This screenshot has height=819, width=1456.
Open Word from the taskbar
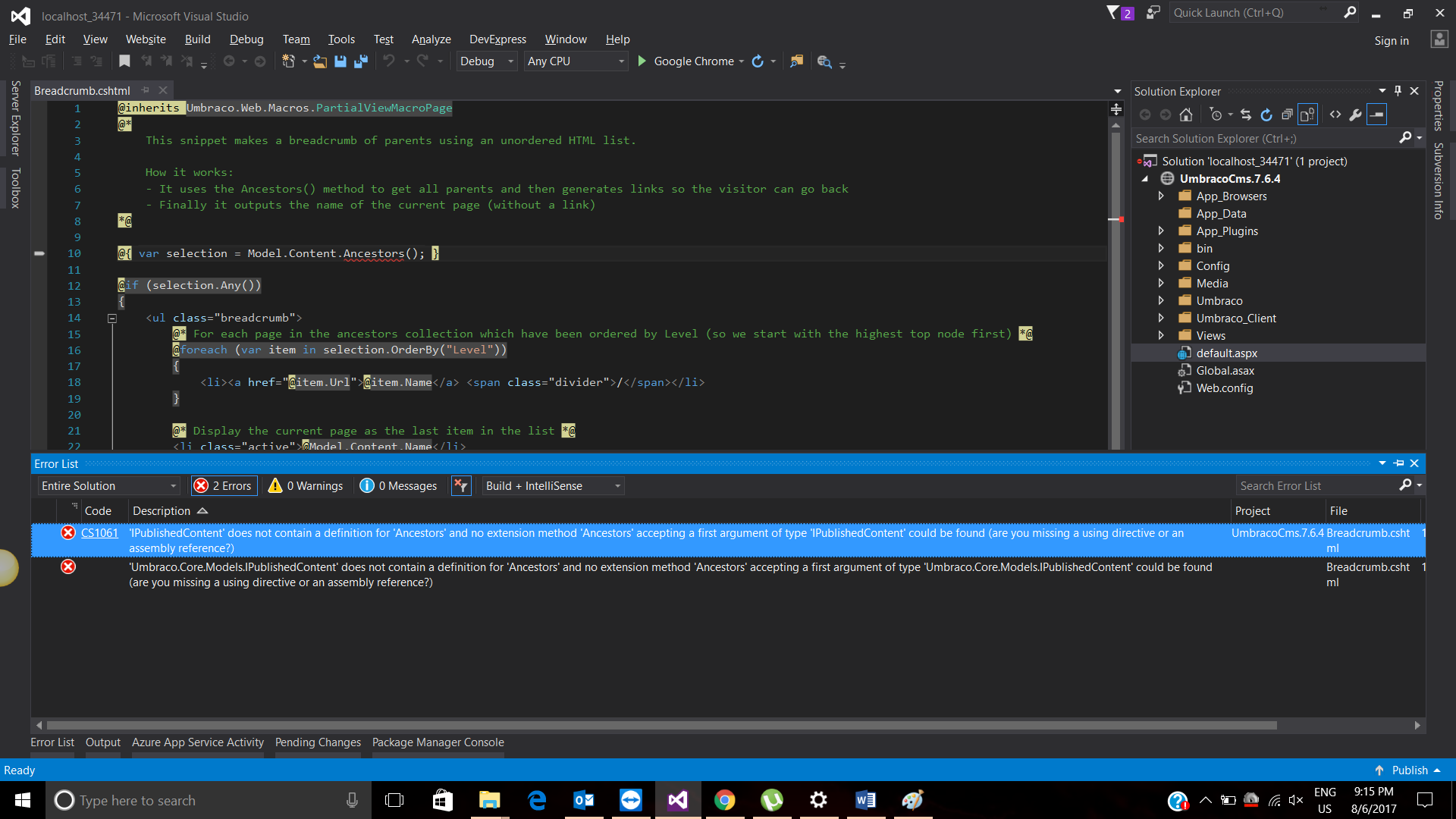coord(865,800)
